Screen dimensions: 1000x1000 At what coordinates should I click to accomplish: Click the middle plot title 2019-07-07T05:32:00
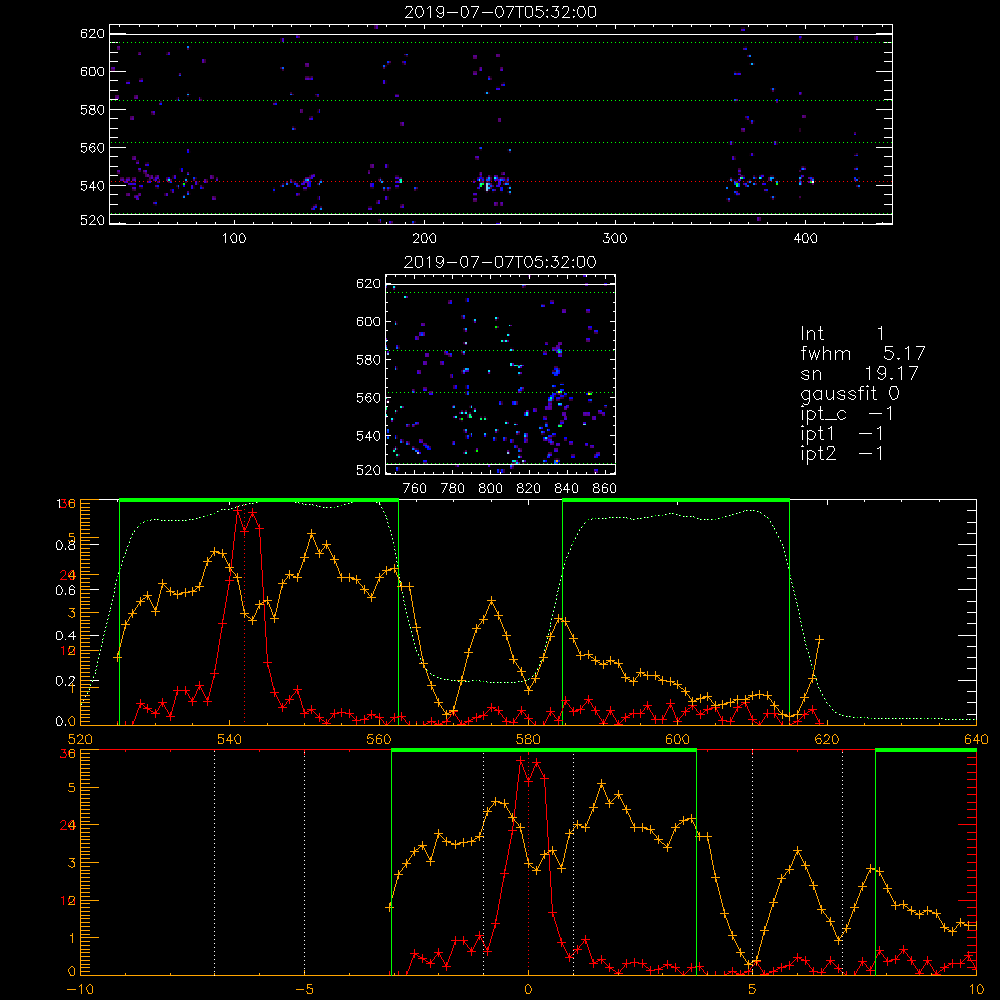tap(500, 262)
